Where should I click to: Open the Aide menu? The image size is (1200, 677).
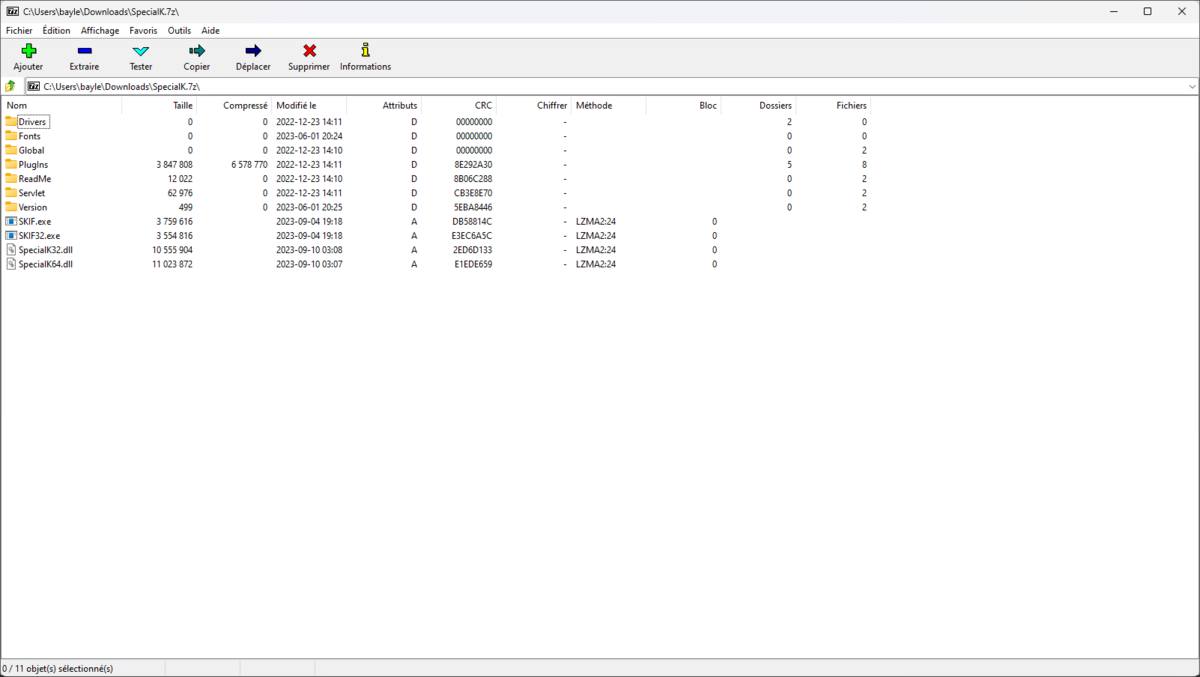(210, 31)
